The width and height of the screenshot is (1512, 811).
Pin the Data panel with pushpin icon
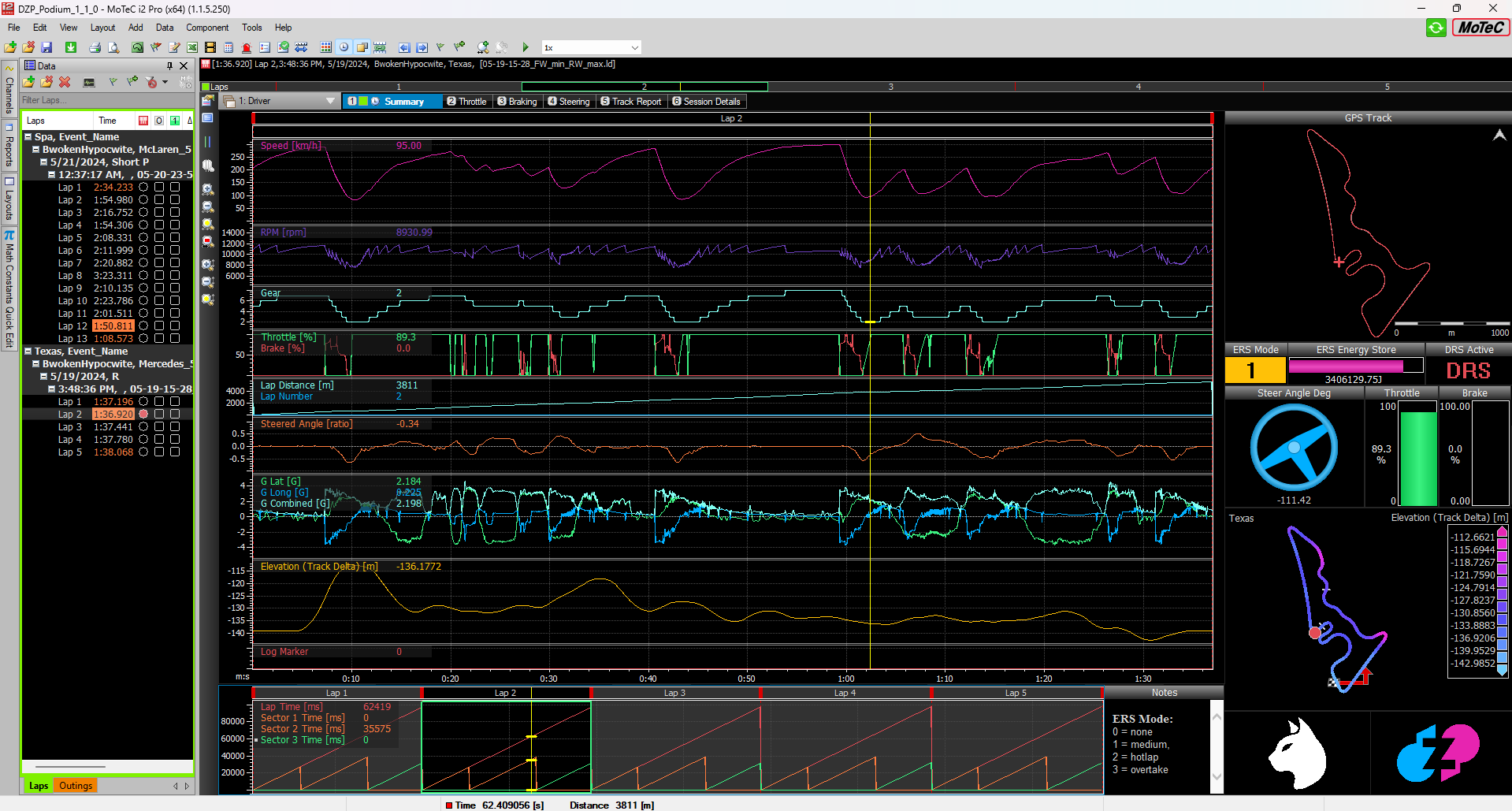[x=169, y=66]
